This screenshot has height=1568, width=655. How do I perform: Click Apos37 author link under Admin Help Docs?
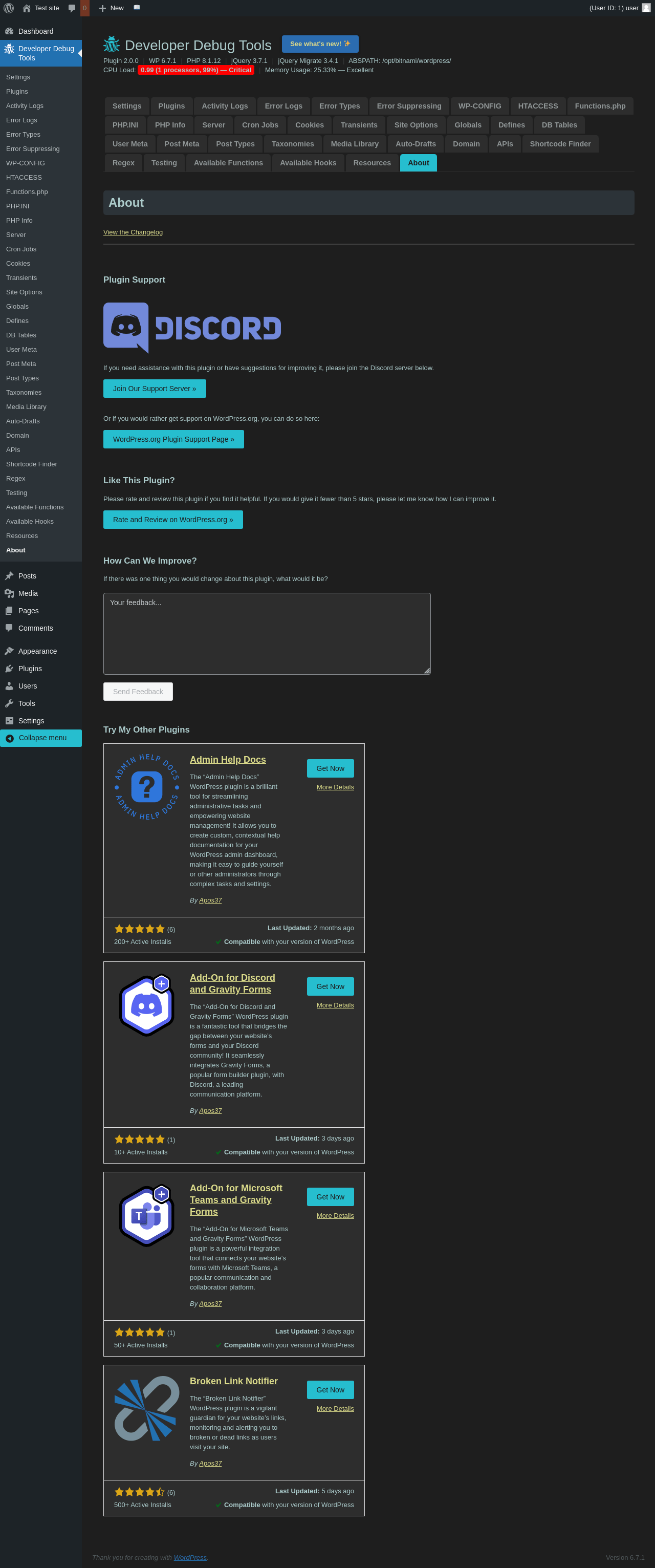point(211,900)
